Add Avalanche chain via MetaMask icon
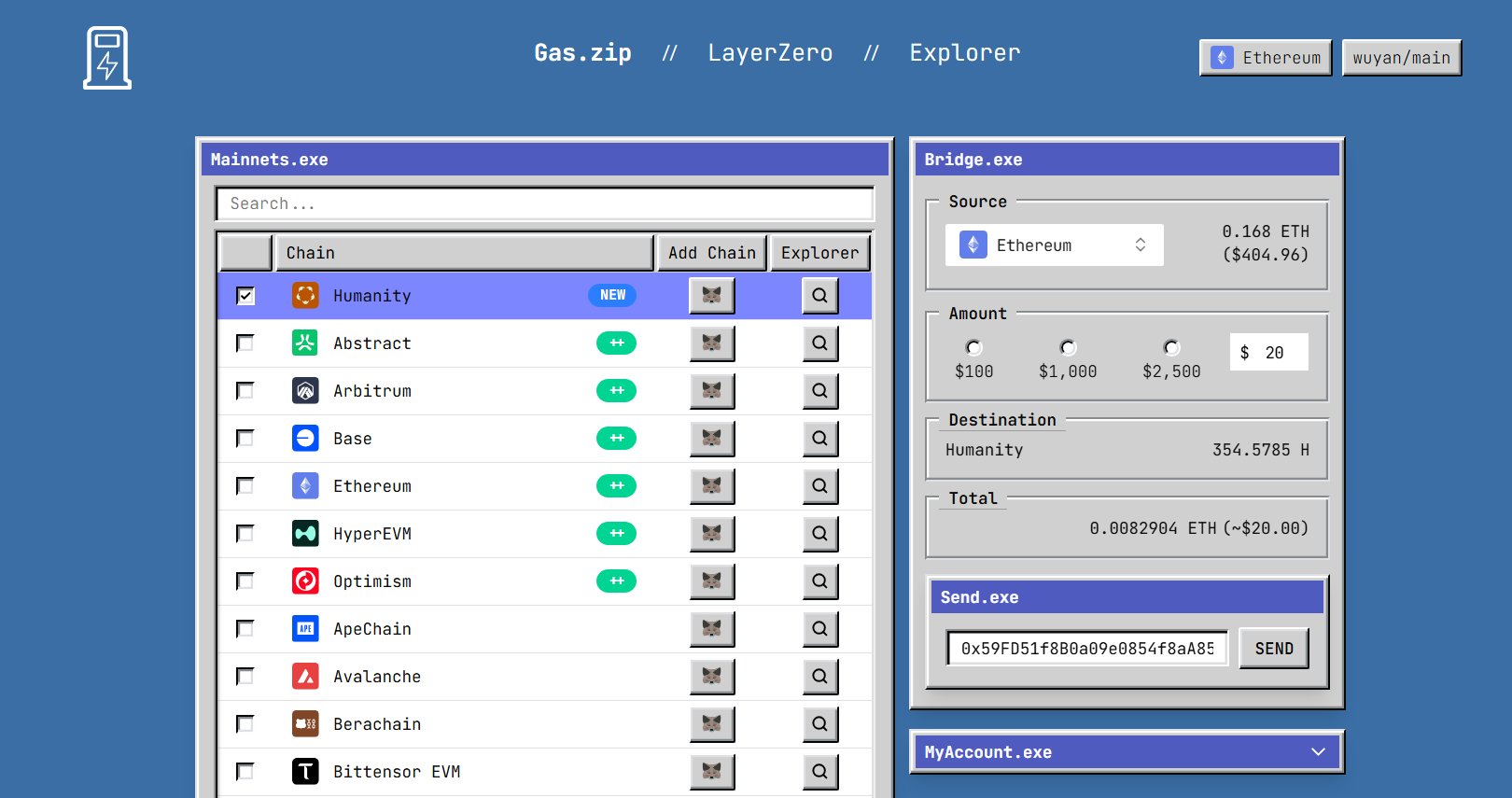This screenshot has width=1512, height=798. [x=712, y=677]
